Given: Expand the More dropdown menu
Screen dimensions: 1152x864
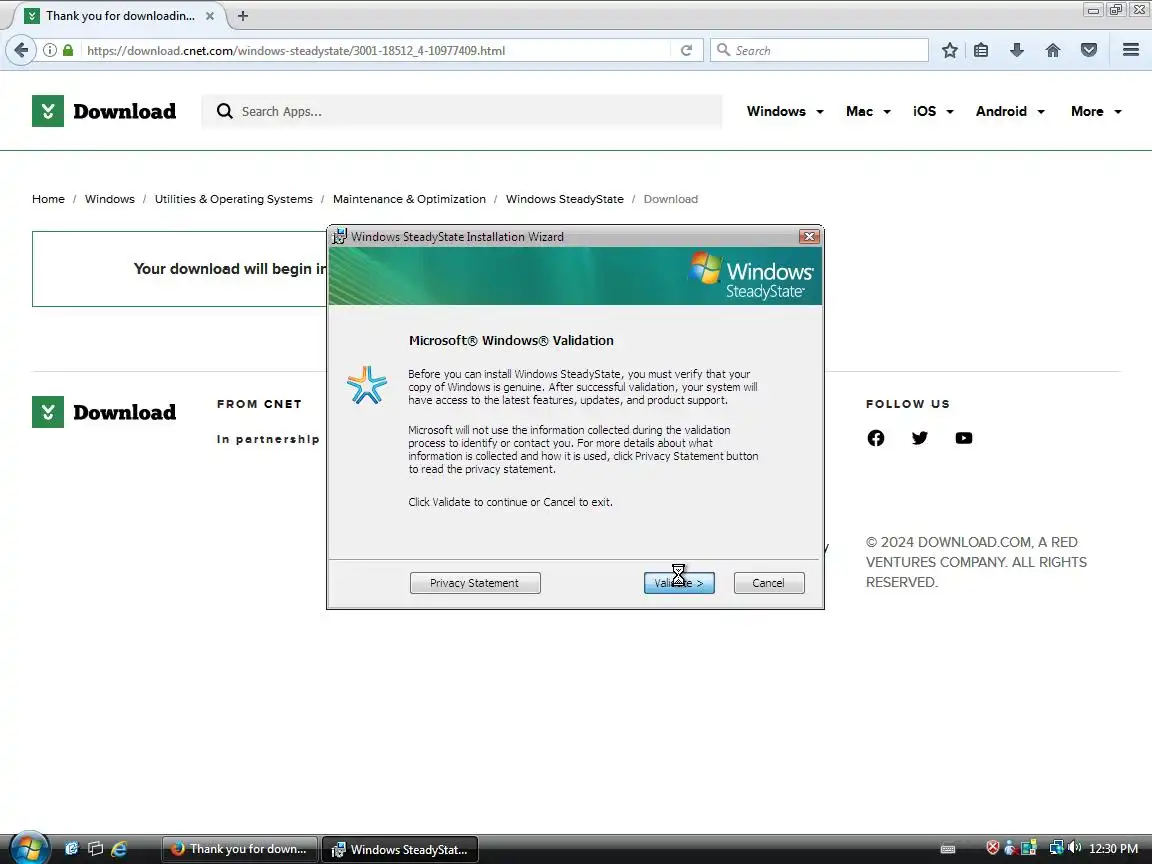Looking at the screenshot, I should [1096, 111].
